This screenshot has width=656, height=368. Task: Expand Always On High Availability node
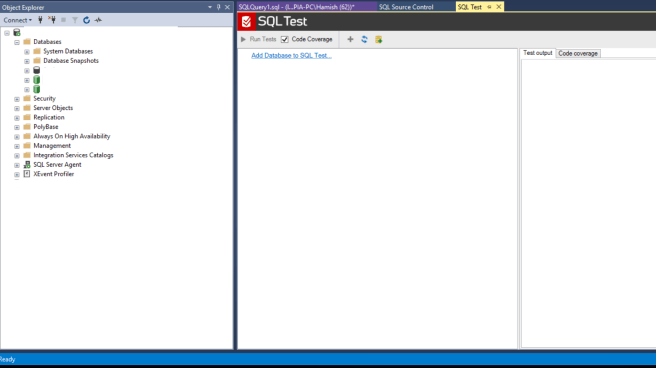(17, 137)
